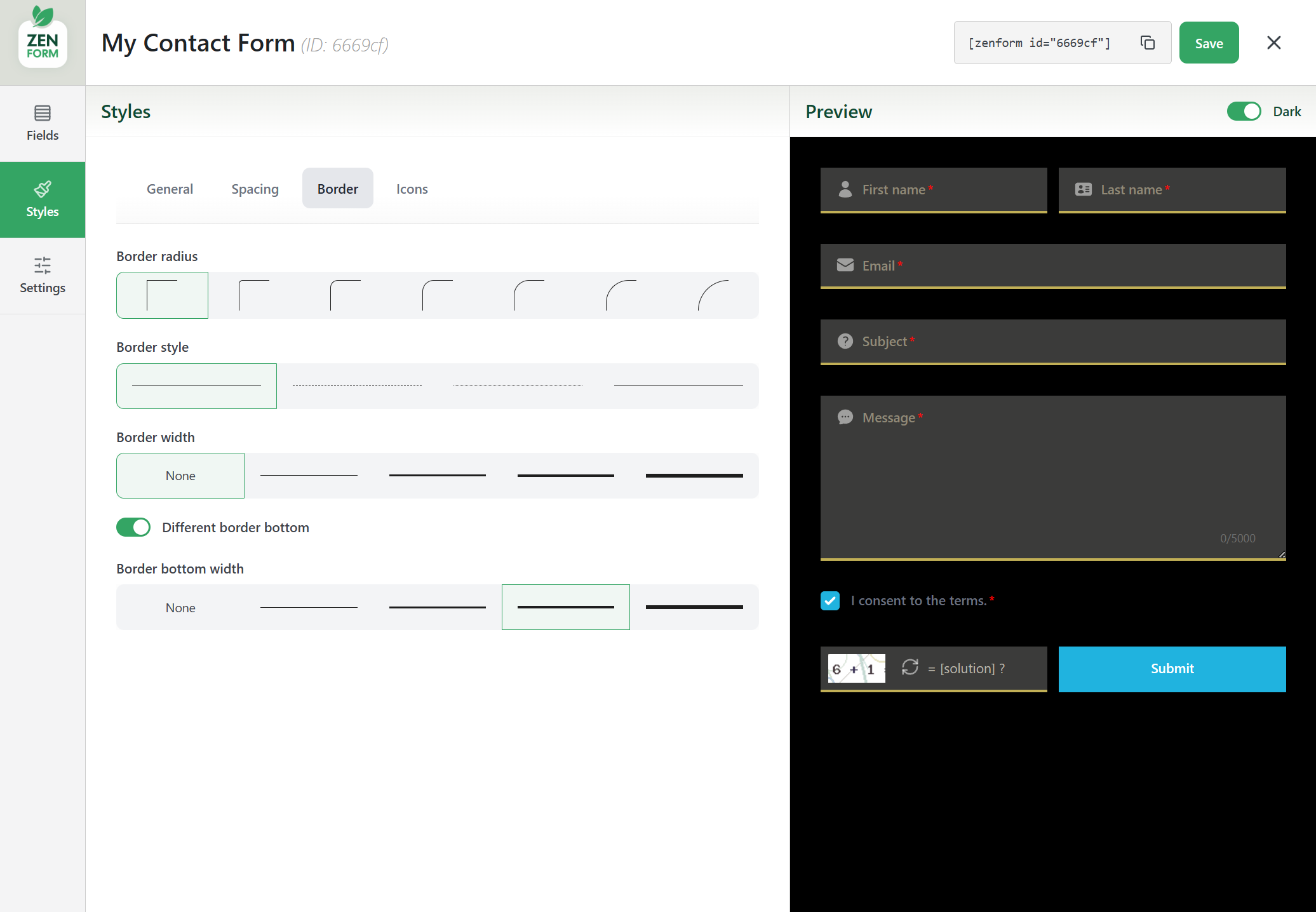Image resolution: width=1316 pixels, height=912 pixels.
Task: Switch to the General tab
Action: coord(170,189)
